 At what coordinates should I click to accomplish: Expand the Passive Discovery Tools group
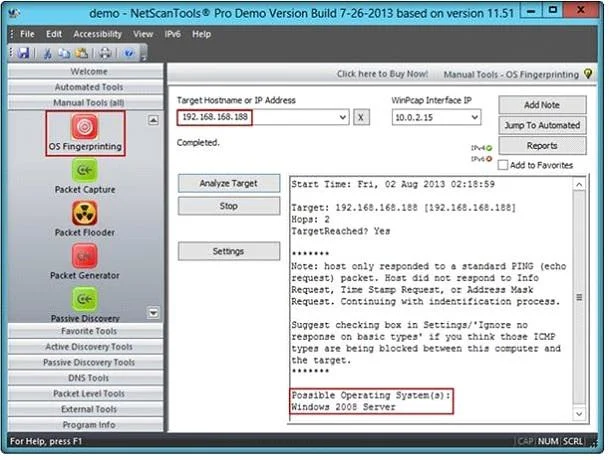click(x=85, y=362)
